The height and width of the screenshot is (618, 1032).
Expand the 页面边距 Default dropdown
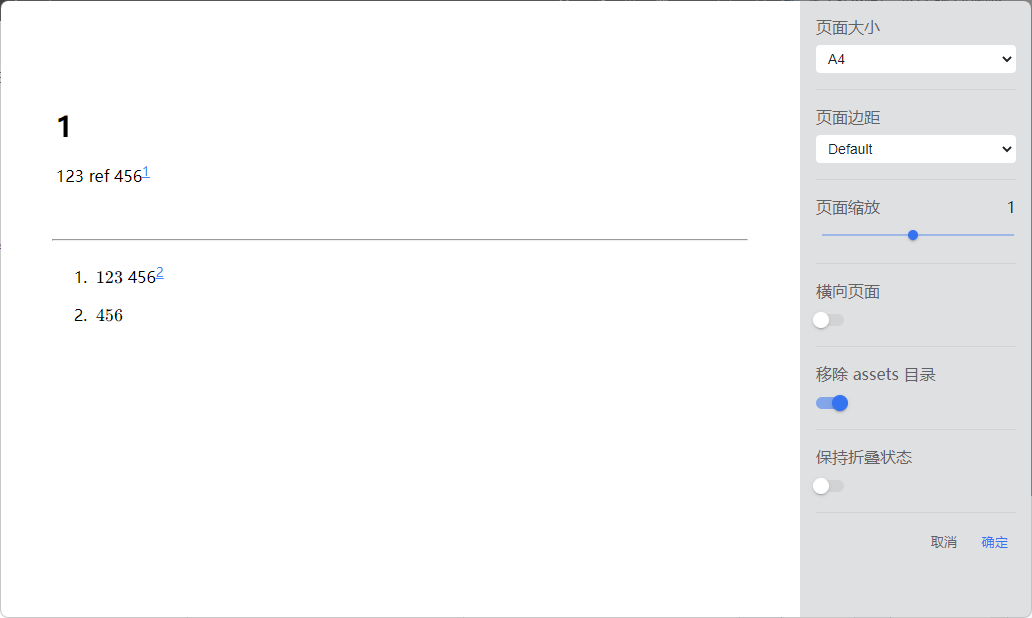point(915,149)
